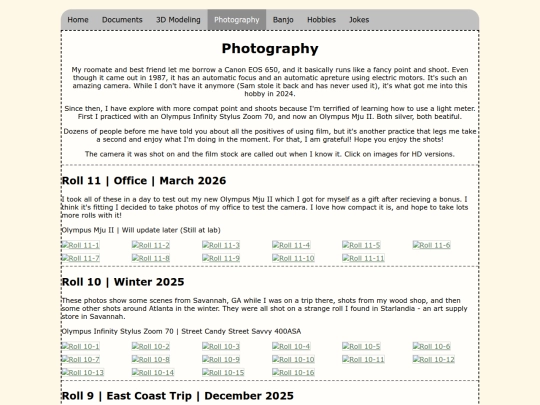Open image Roll 10-1

(x=81, y=346)
